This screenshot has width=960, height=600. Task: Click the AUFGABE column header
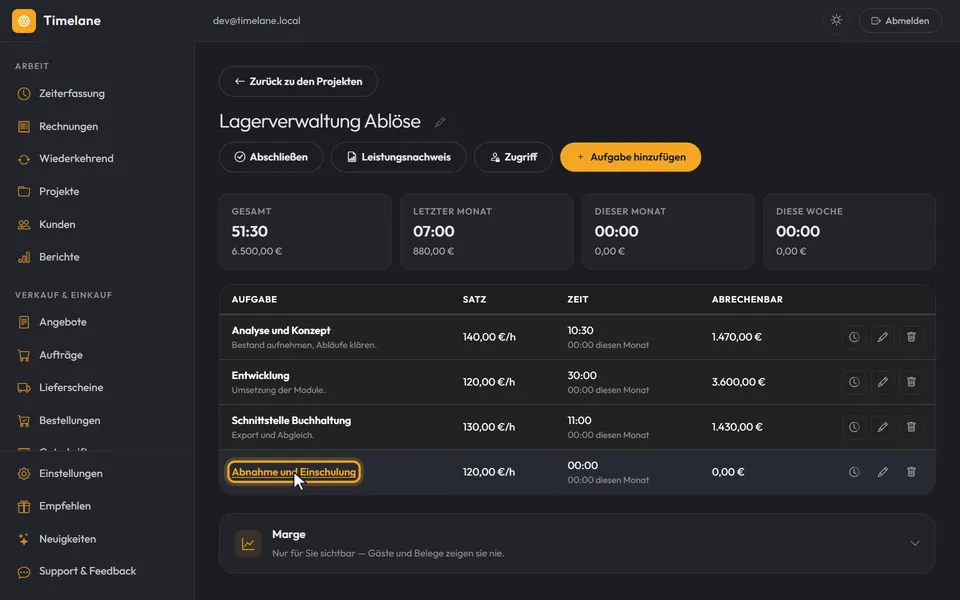[254, 299]
